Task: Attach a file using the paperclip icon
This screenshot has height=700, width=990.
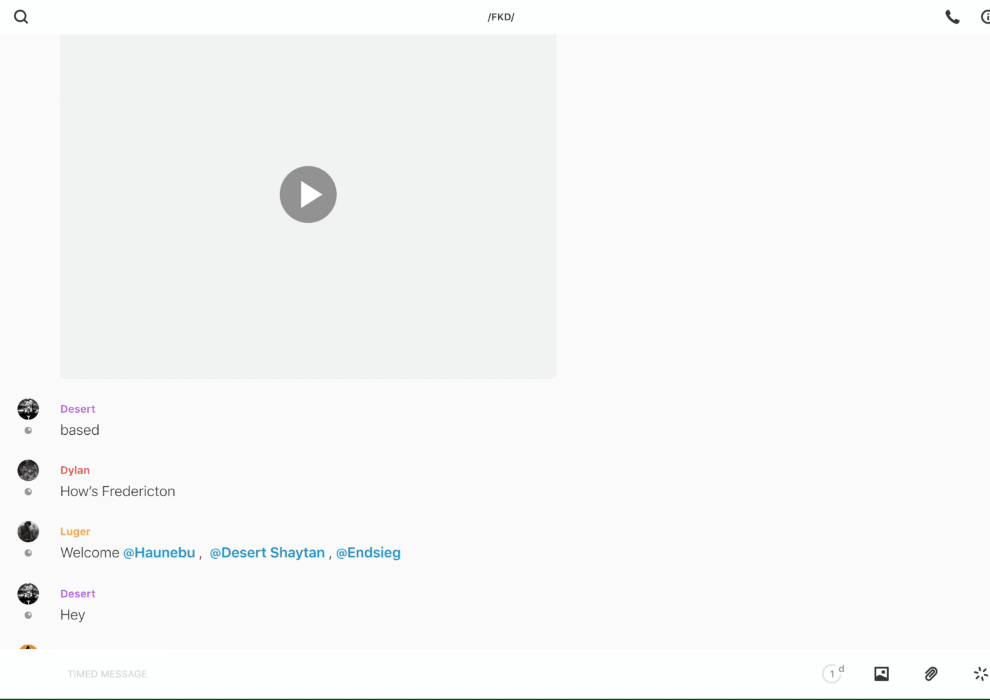Action: pyautogui.click(x=931, y=674)
